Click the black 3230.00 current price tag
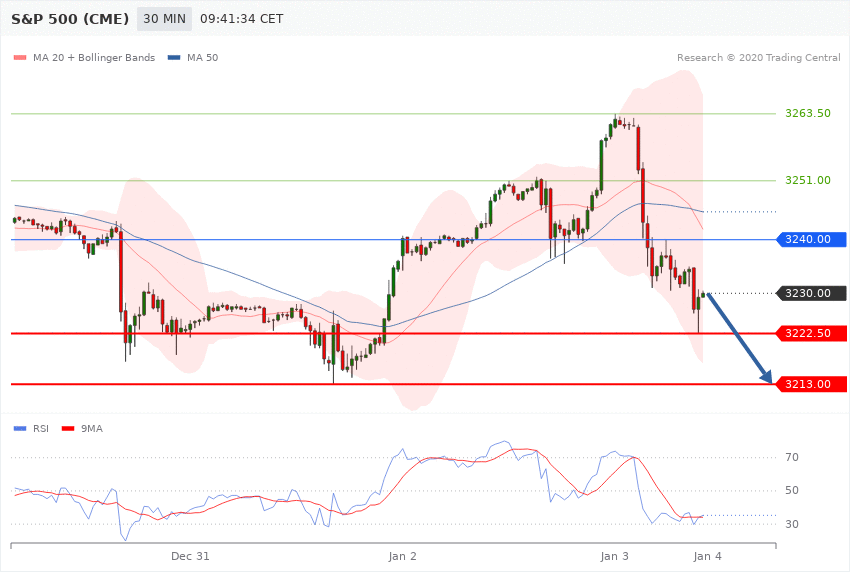 click(812, 293)
